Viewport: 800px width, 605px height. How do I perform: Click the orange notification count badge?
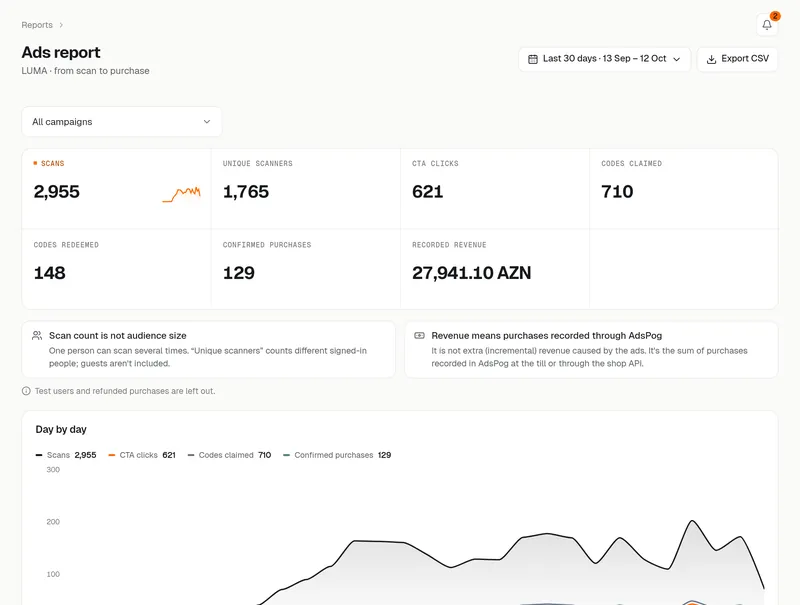point(775,16)
